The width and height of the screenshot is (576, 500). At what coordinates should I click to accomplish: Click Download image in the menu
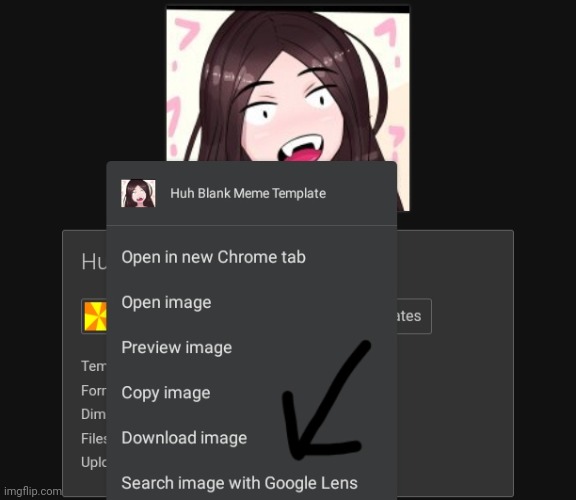coord(251,438)
